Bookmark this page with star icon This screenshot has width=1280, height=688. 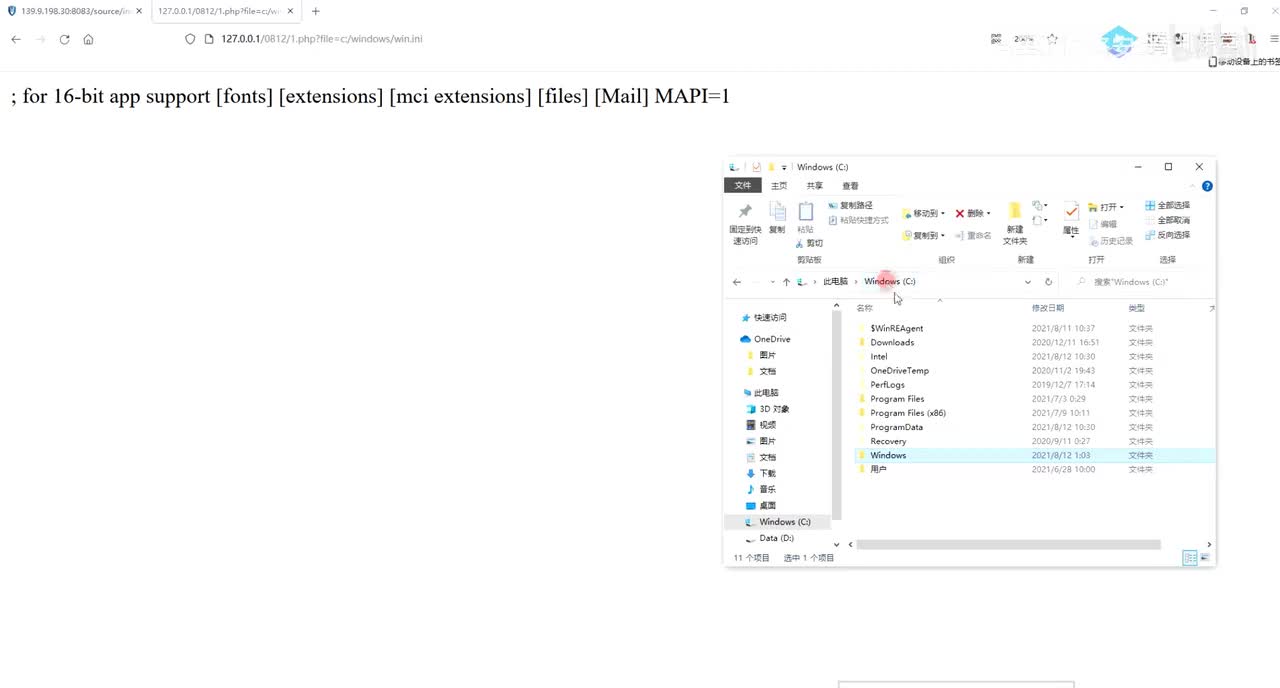pyautogui.click(x=1052, y=39)
